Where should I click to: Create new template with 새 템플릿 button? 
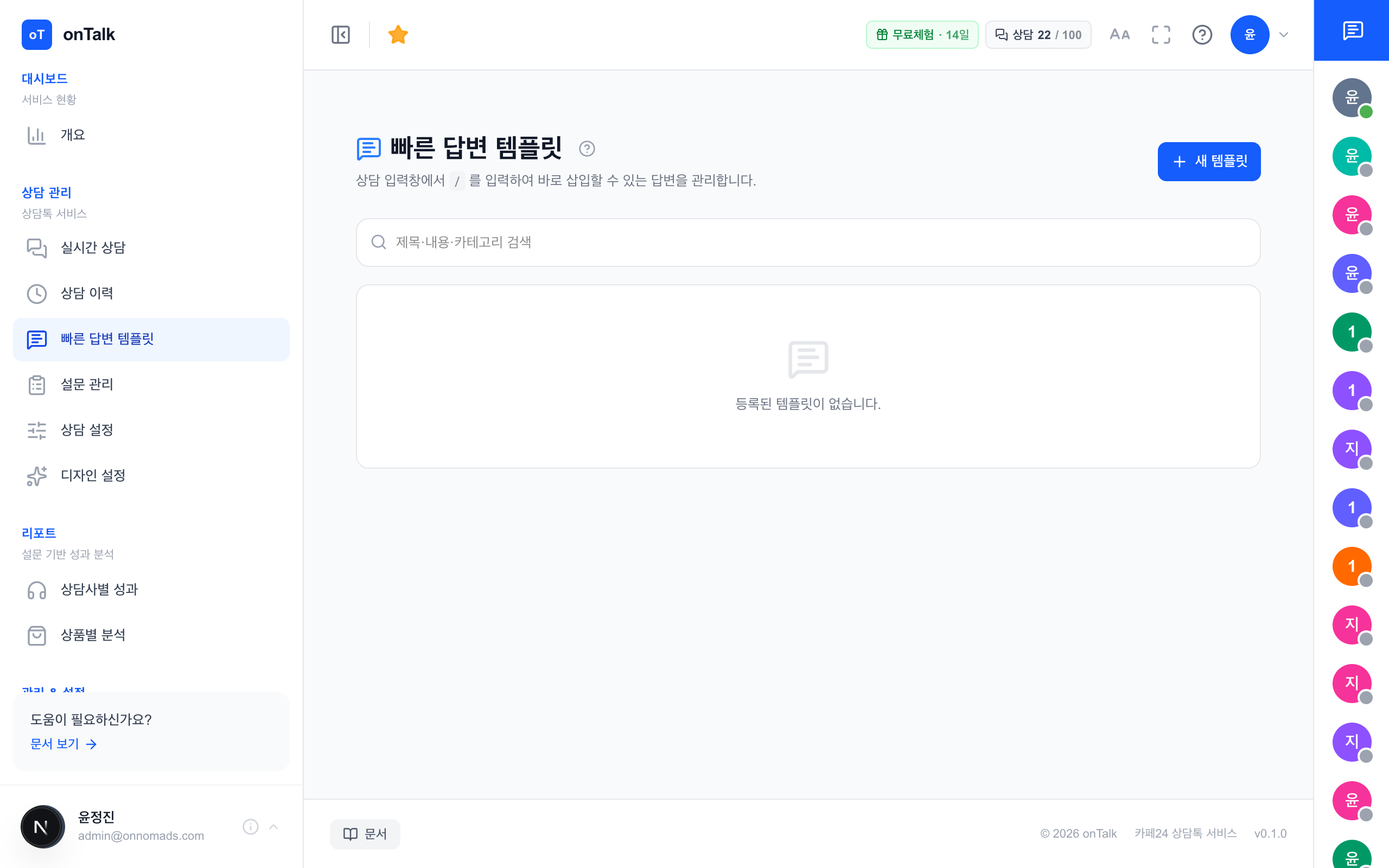1209,161
